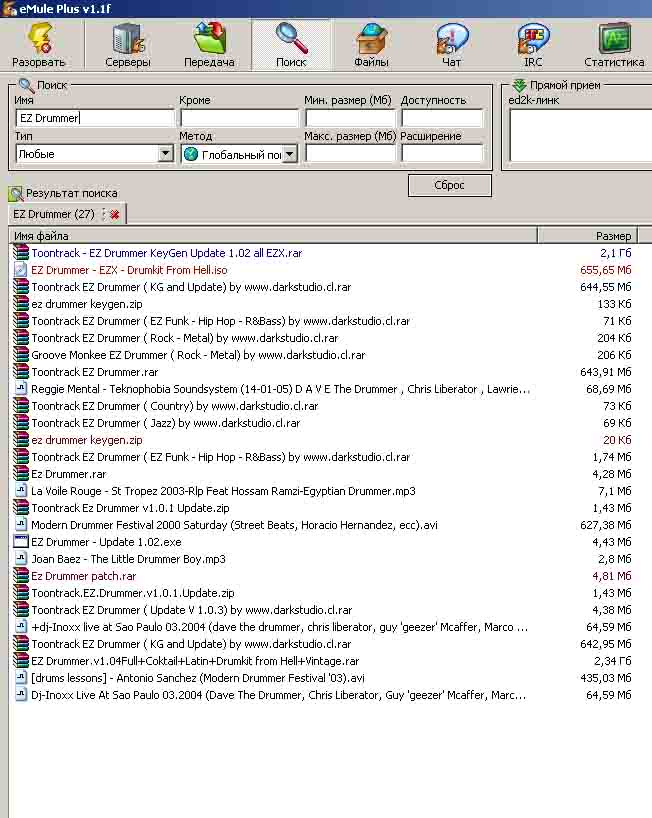
Task: Click the Расширение extension field
Action: 442,153
